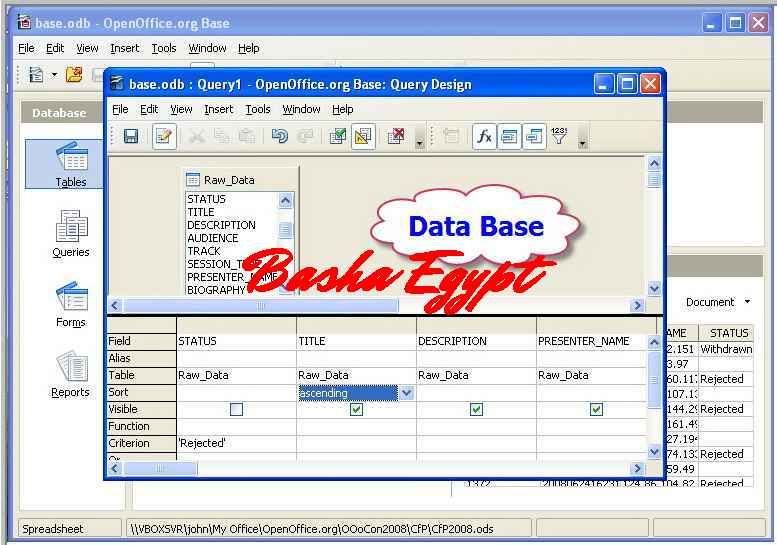This screenshot has height=545, width=777.
Task: Click the Criterion cell containing 'Rejected'
Action: (237, 443)
